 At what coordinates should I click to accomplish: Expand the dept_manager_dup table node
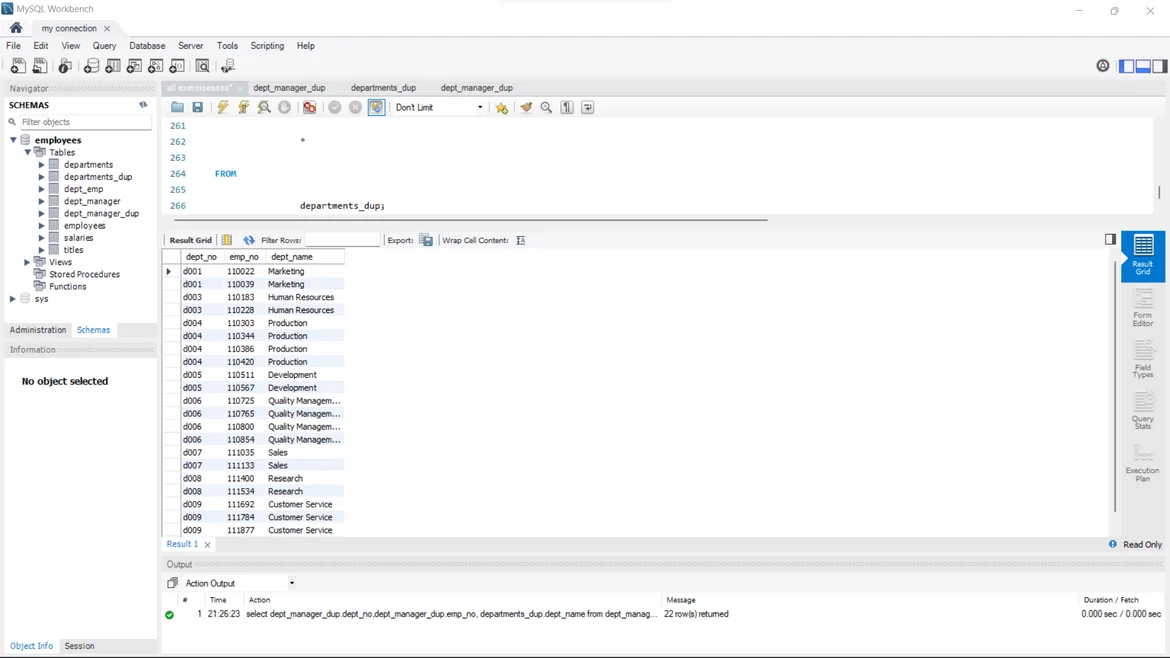pyautogui.click(x=42, y=213)
